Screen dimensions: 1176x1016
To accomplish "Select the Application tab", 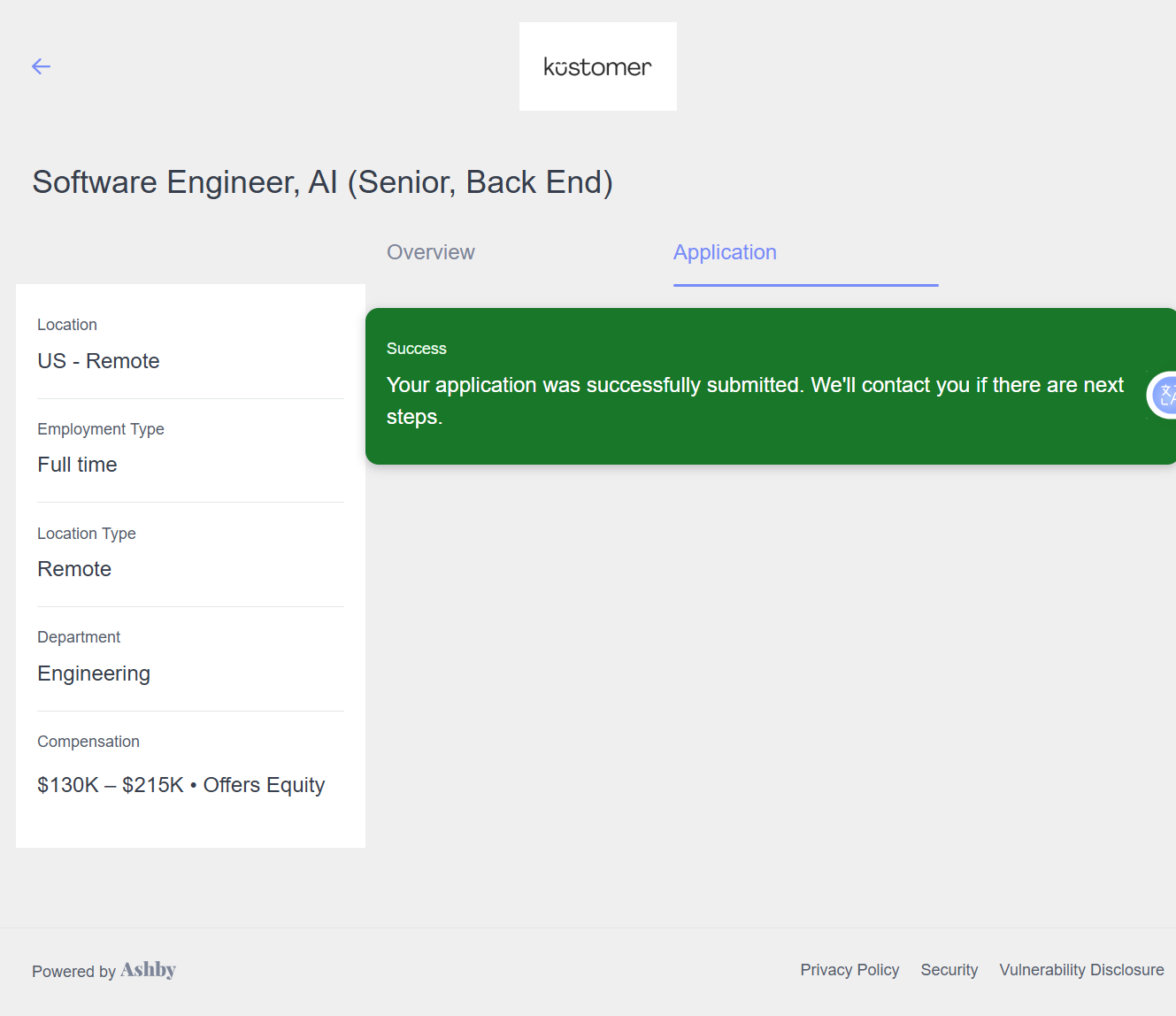I will pos(725,252).
